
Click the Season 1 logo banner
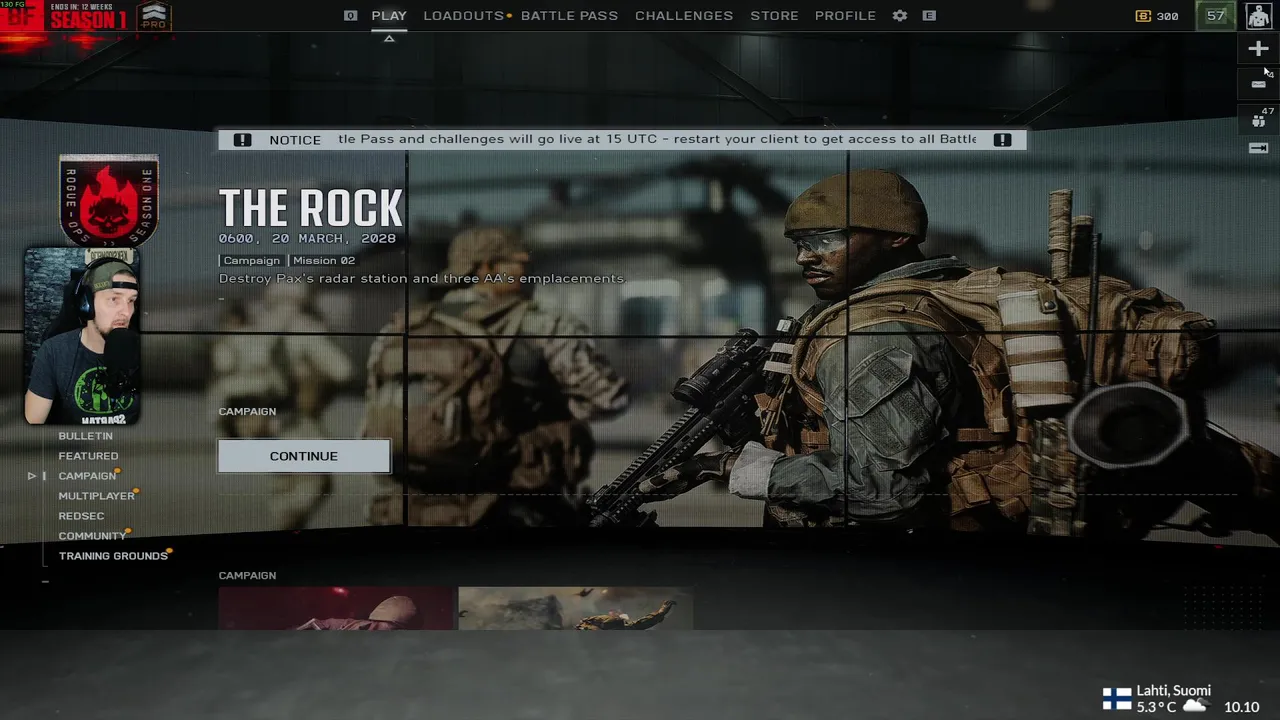coord(65,16)
